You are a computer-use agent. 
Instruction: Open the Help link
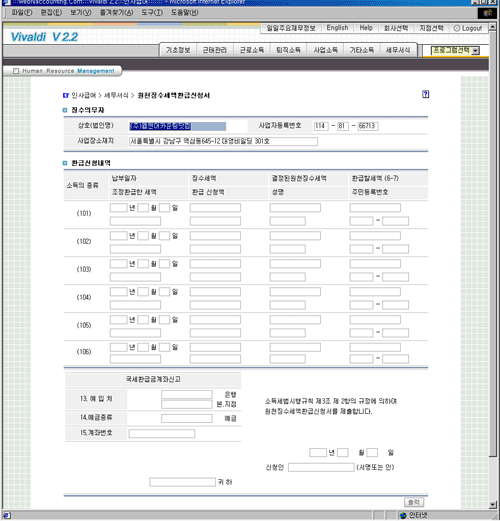coord(366,28)
